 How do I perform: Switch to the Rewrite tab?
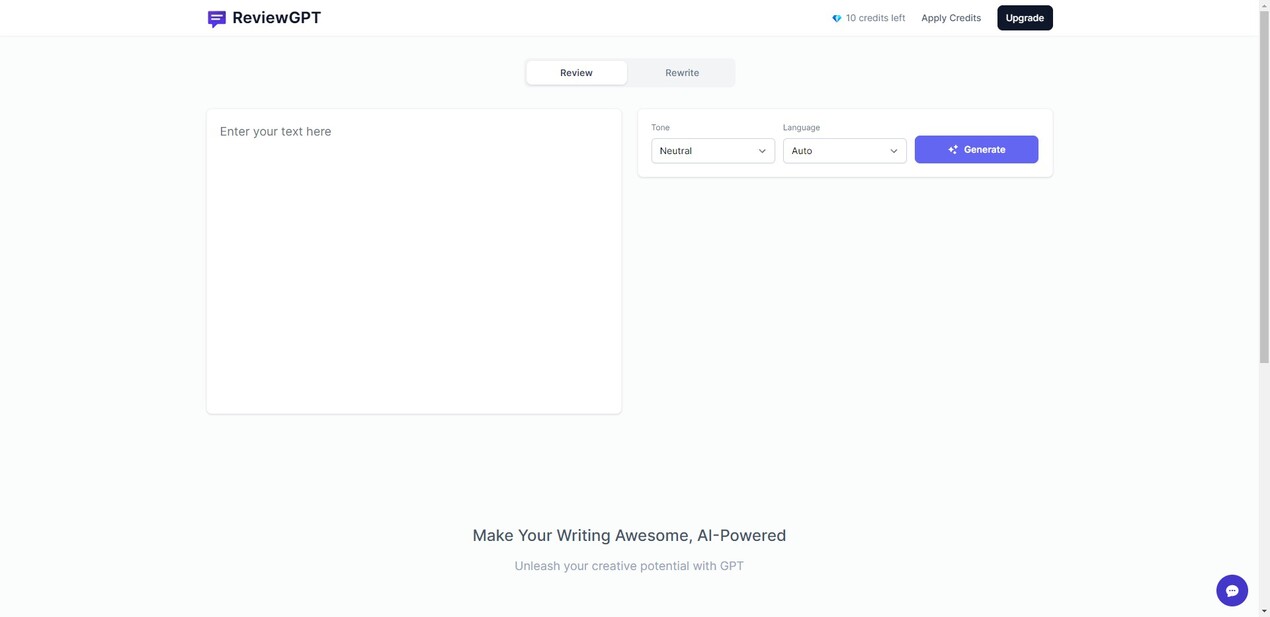682,73
